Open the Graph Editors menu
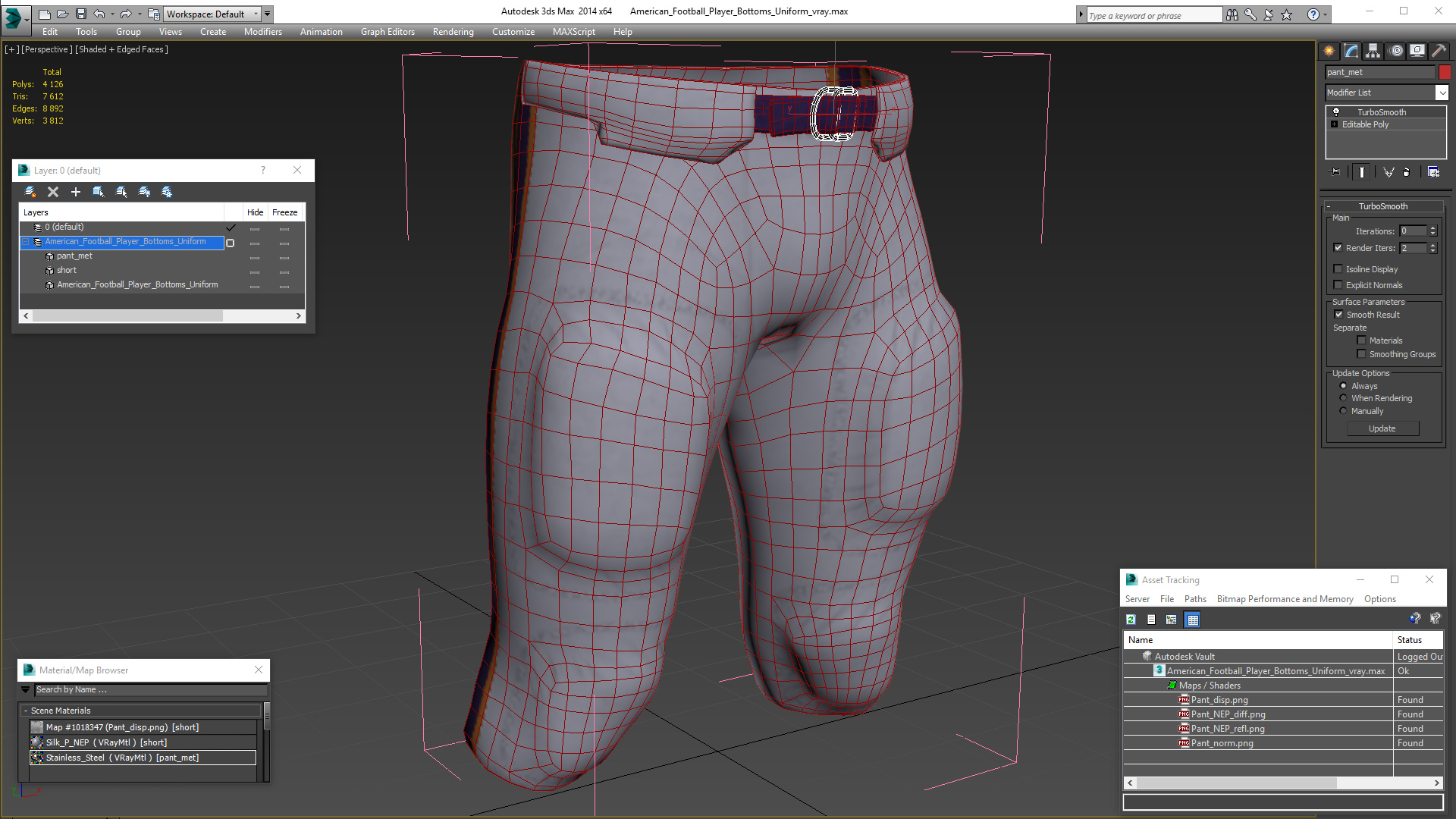 click(x=388, y=32)
